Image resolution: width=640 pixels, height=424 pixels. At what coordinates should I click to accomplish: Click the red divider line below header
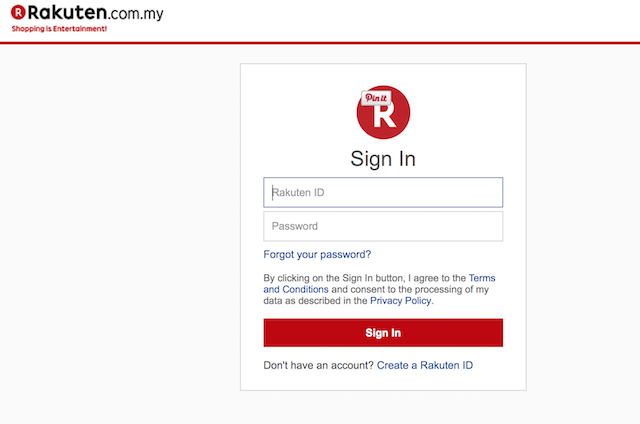tap(320, 42)
